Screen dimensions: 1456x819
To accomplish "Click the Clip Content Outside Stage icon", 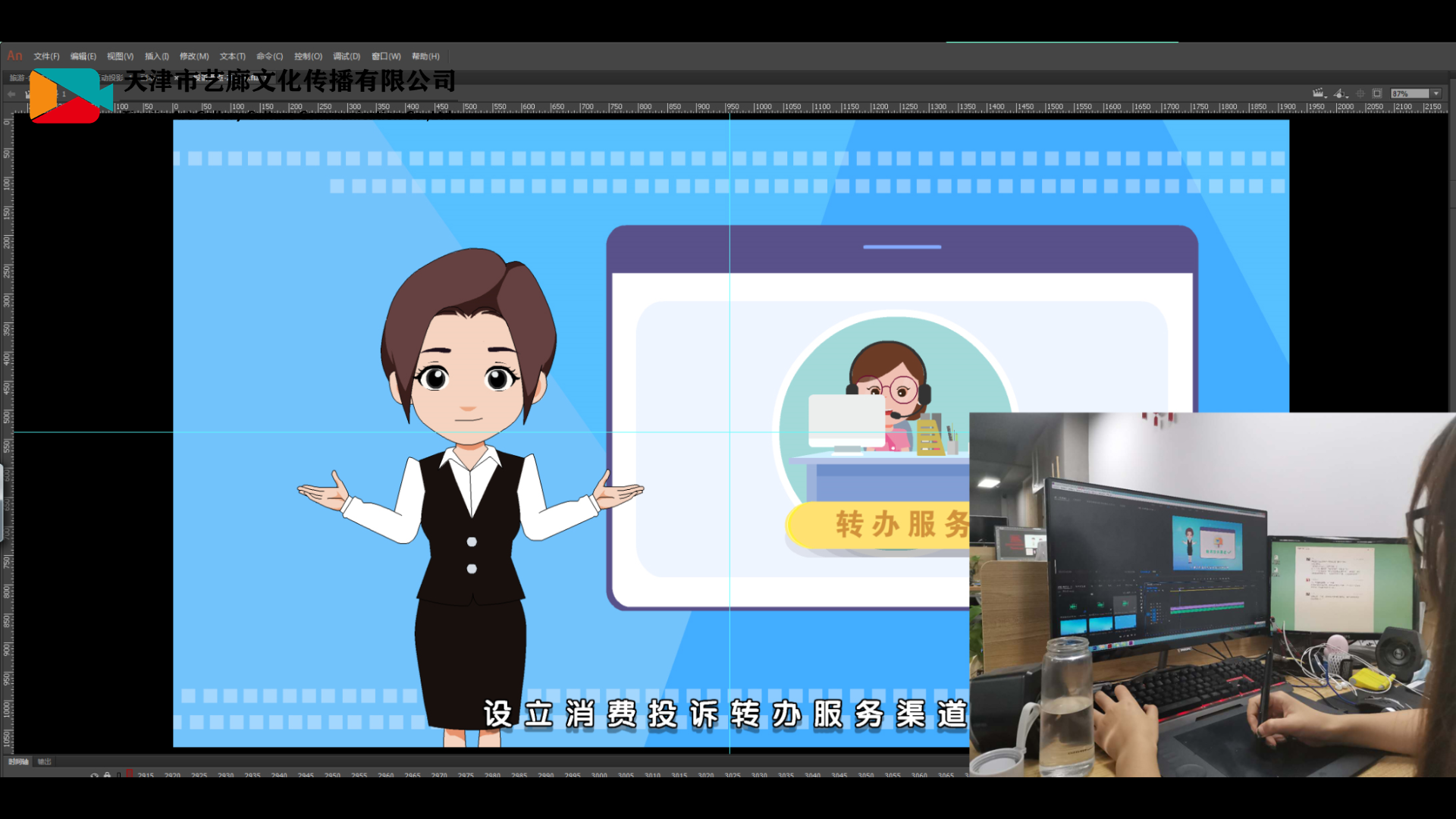I will point(1377,93).
